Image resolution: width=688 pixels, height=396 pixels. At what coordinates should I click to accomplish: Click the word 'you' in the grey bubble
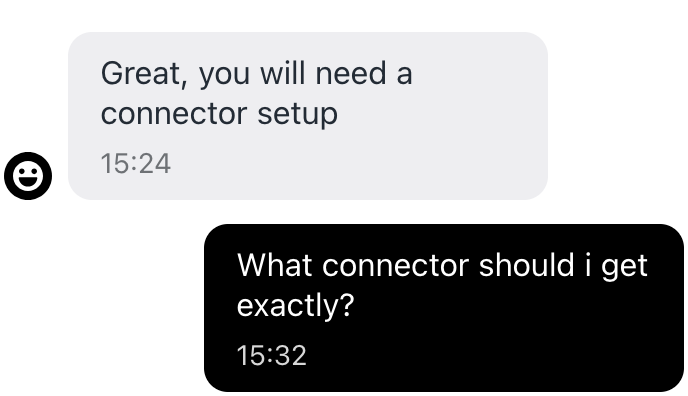click(x=224, y=75)
